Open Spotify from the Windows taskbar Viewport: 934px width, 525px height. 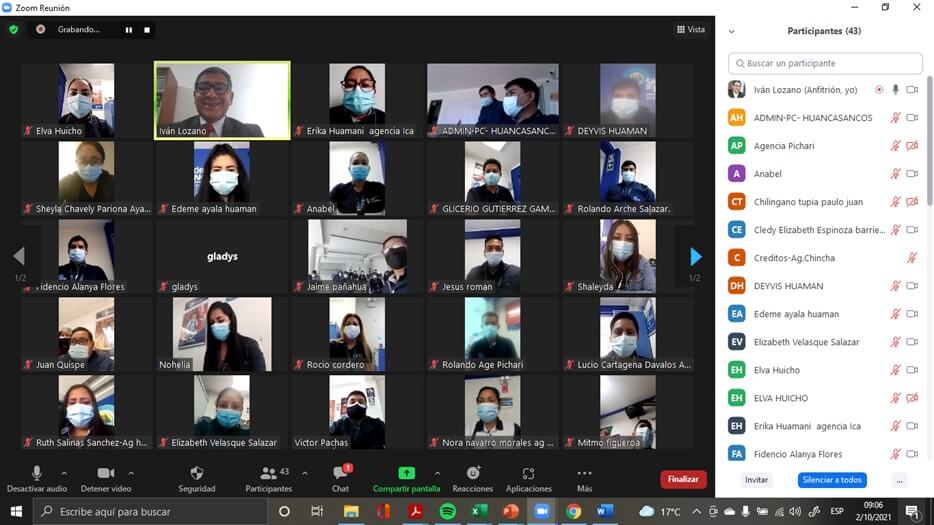[447, 511]
